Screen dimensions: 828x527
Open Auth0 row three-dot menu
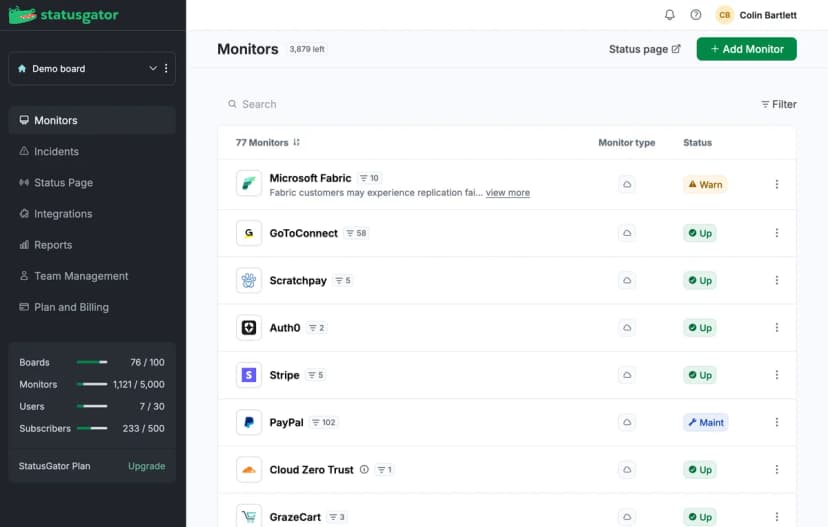point(777,327)
